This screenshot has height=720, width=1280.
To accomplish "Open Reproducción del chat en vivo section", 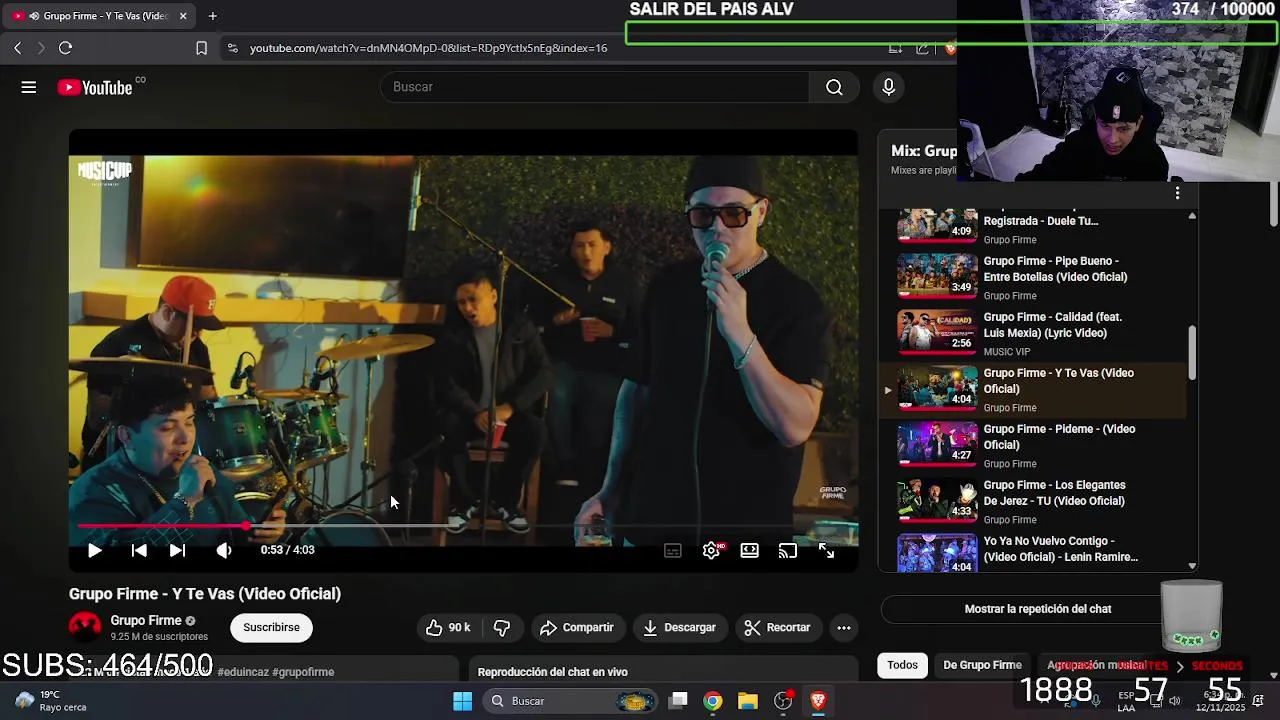I will coord(553,672).
